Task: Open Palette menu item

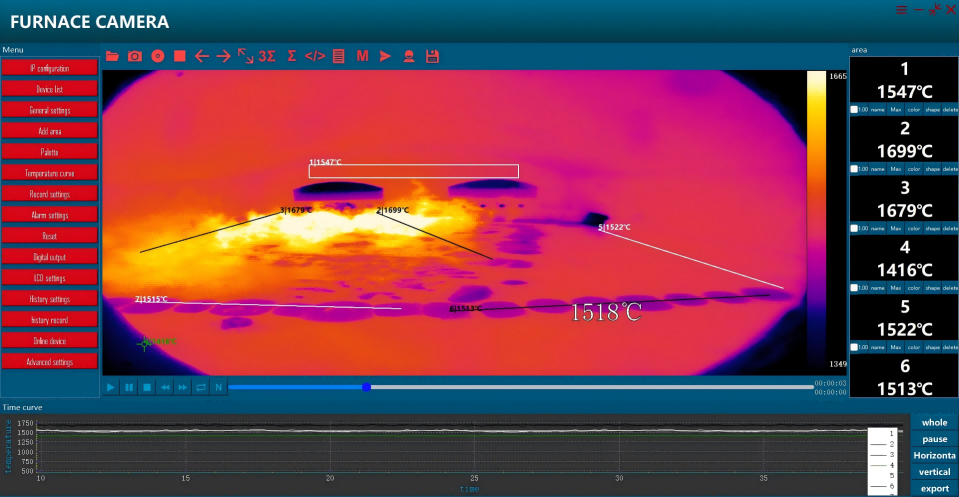Action: click(50, 152)
